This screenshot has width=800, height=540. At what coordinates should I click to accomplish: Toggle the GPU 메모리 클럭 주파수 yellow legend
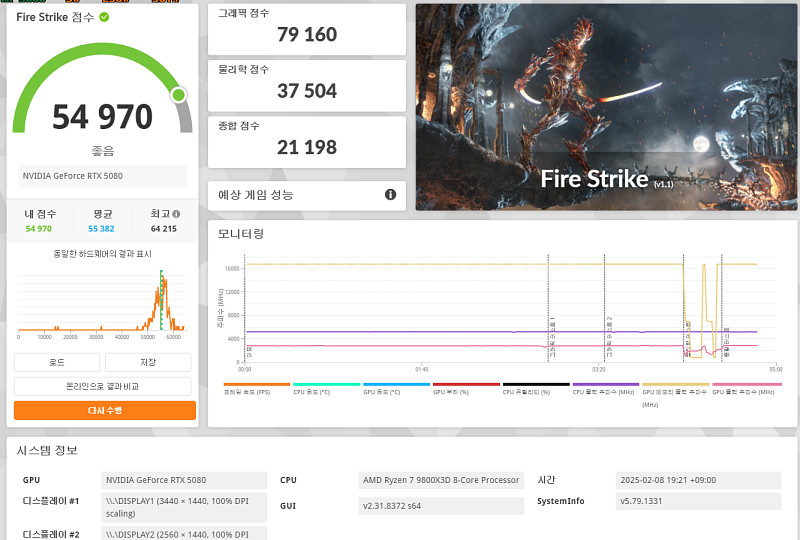(675, 390)
